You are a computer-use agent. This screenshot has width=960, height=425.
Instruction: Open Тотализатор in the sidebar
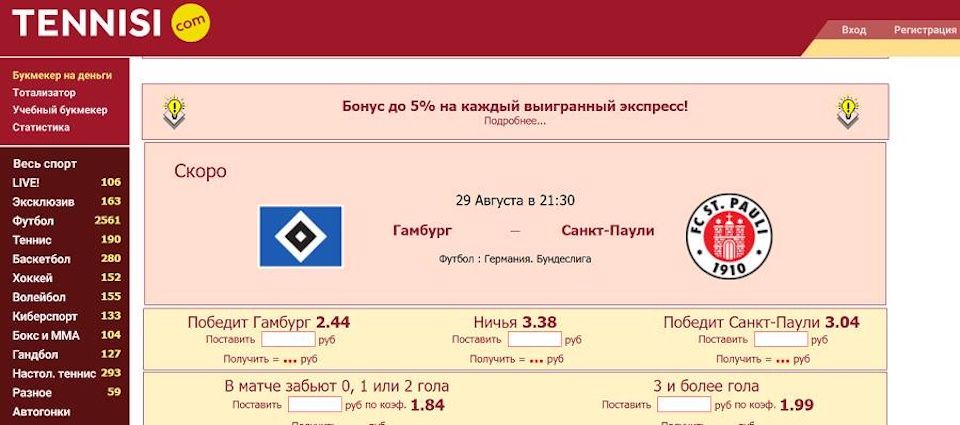point(44,93)
